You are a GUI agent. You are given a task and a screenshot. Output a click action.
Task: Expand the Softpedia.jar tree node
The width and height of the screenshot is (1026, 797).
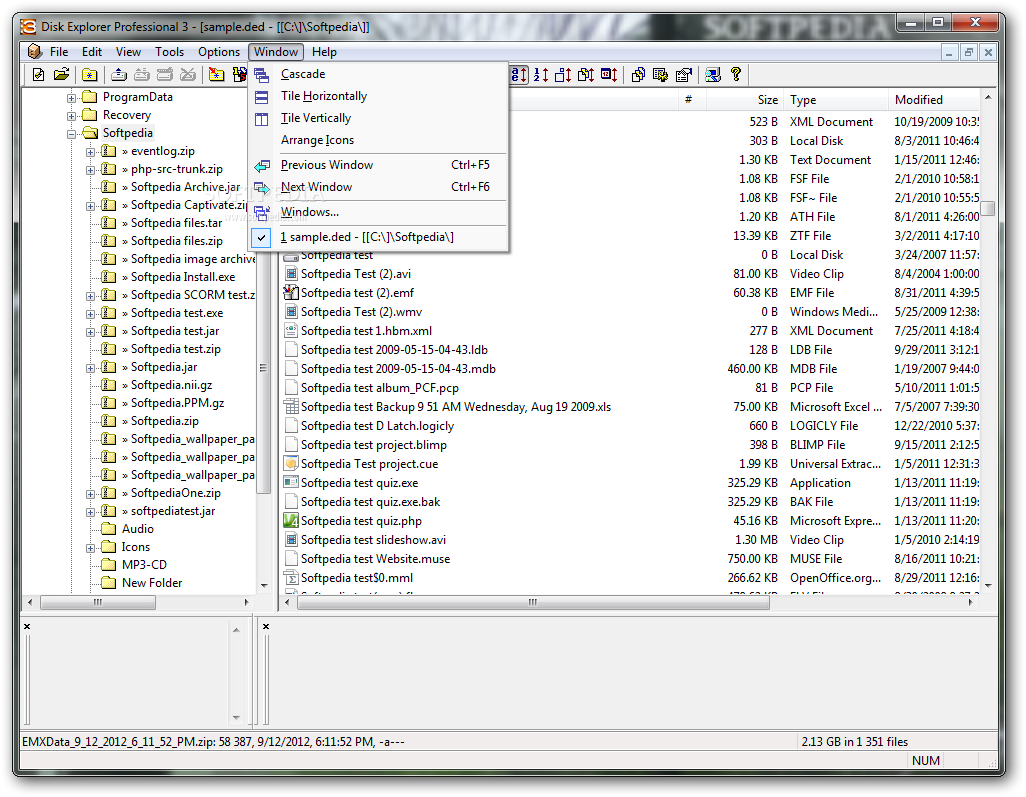point(90,368)
